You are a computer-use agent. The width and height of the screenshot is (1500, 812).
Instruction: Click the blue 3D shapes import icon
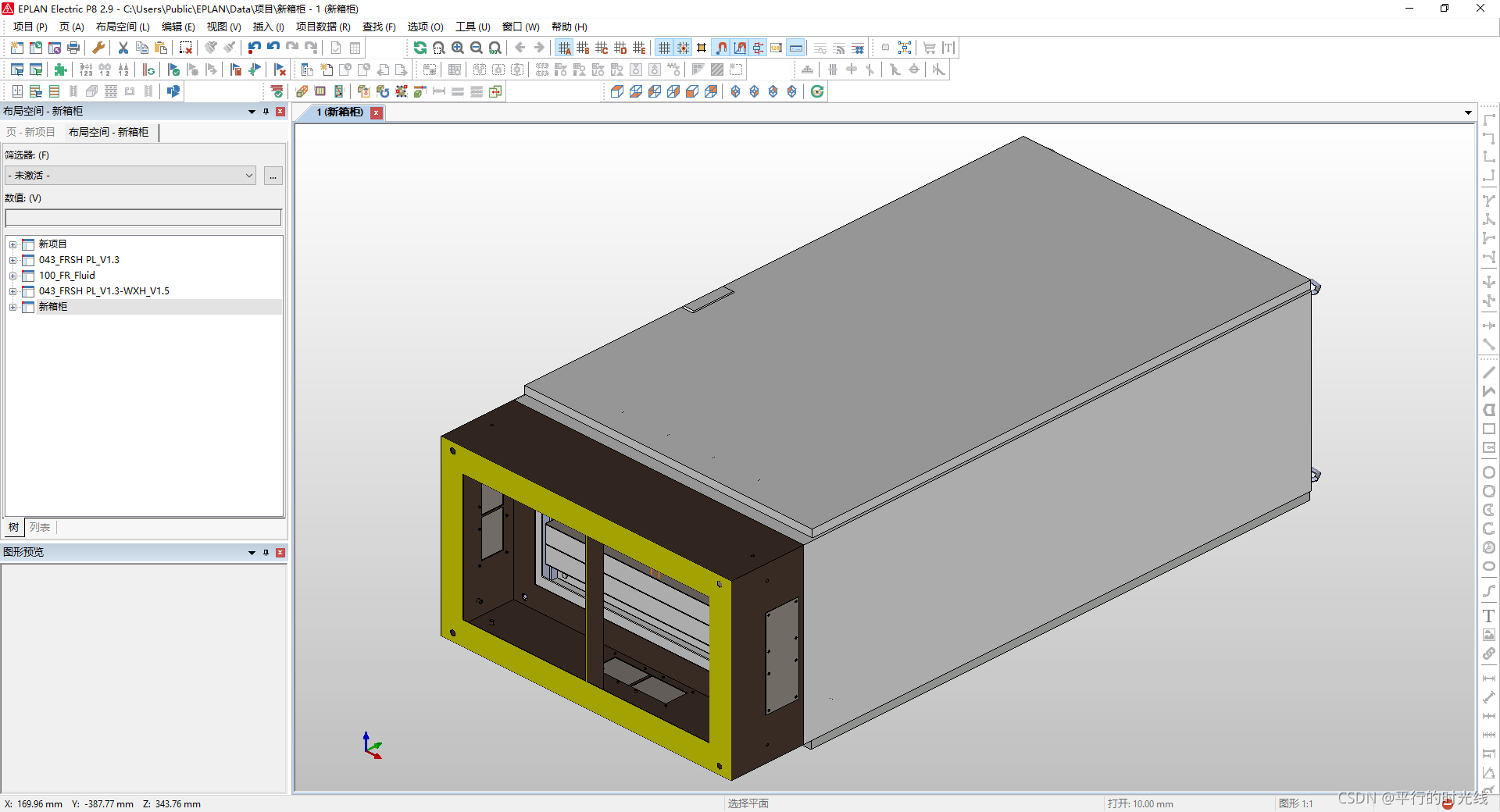[x=173, y=91]
